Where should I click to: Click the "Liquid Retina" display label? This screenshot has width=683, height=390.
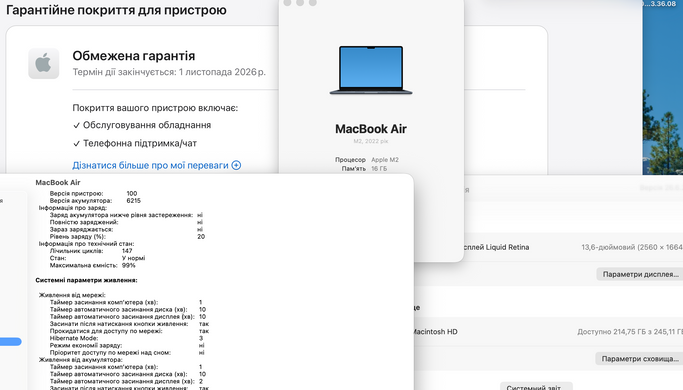tap(507, 247)
